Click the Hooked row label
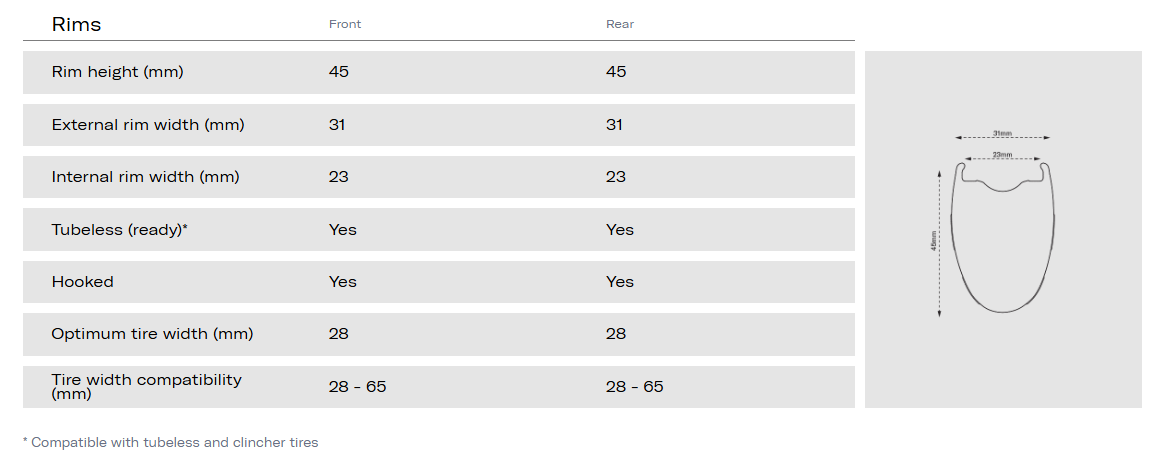 click(x=83, y=282)
